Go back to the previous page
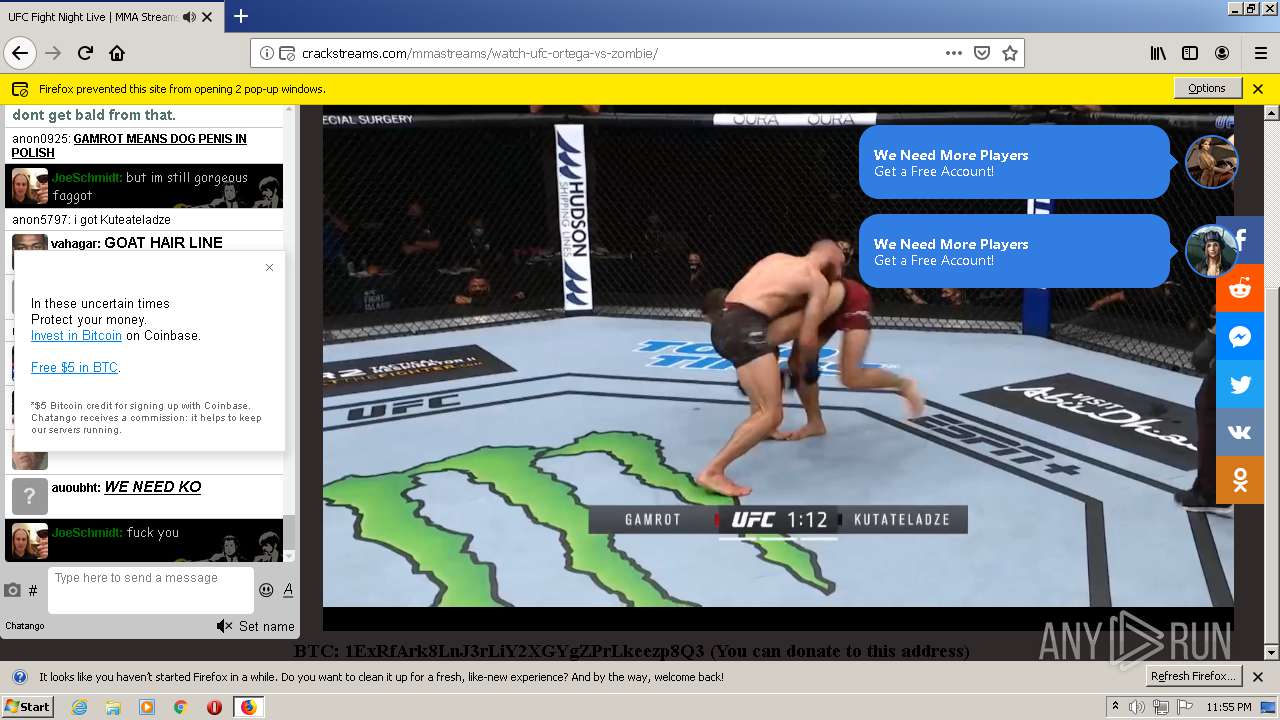The width and height of the screenshot is (1280, 720). pos(20,53)
